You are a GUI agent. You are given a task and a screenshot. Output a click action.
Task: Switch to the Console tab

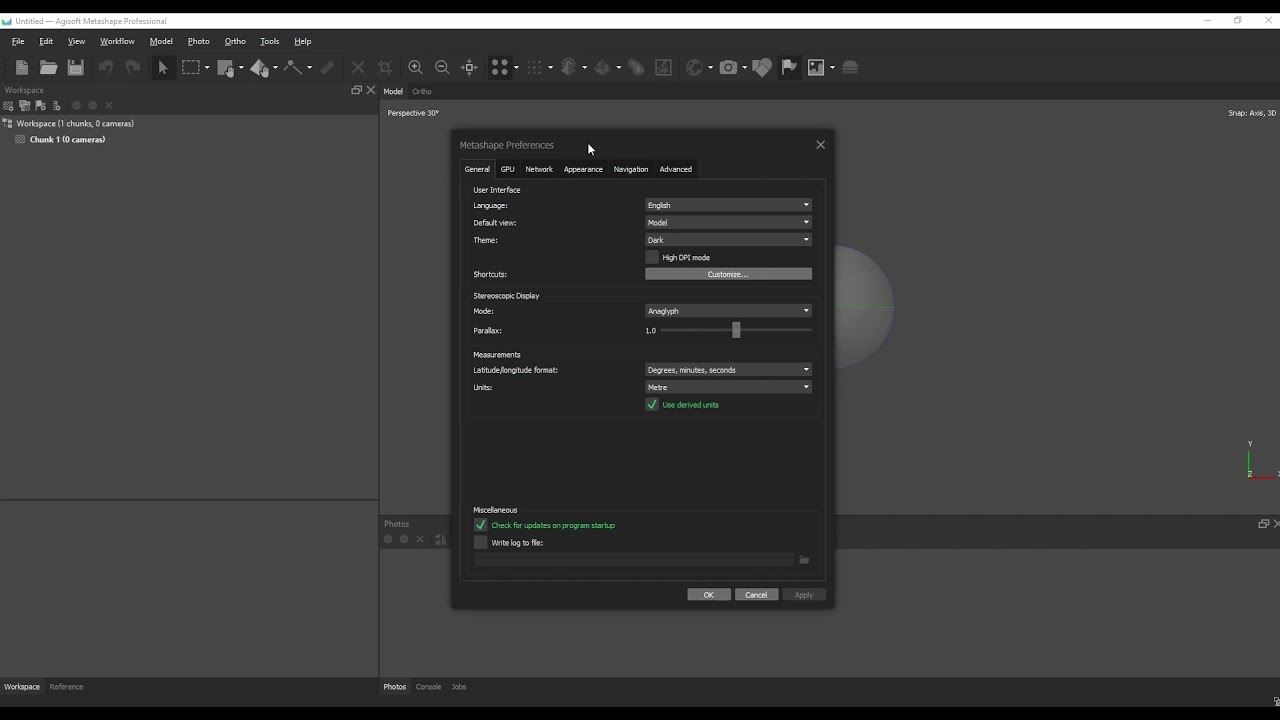428,687
